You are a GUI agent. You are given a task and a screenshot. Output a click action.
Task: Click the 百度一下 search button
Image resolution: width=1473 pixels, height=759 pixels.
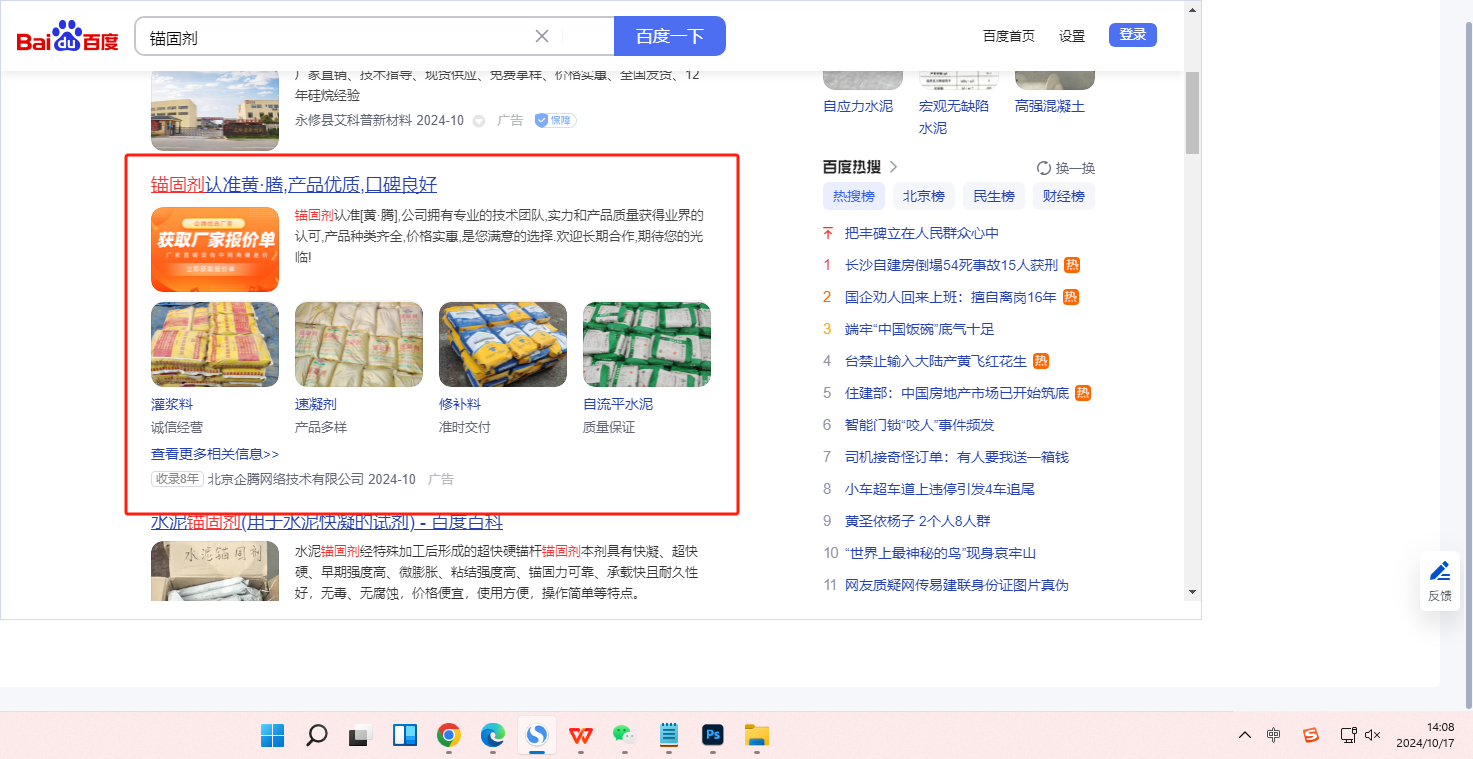click(x=669, y=36)
